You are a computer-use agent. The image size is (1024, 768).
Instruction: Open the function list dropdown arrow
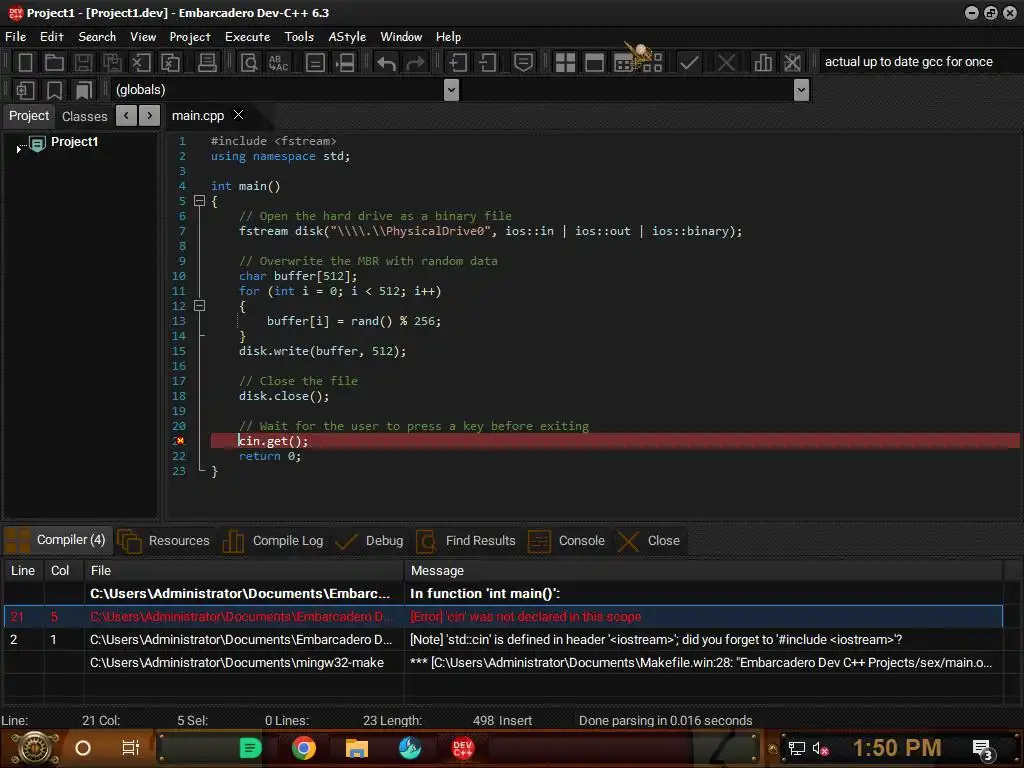pyautogui.click(x=801, y=89)
